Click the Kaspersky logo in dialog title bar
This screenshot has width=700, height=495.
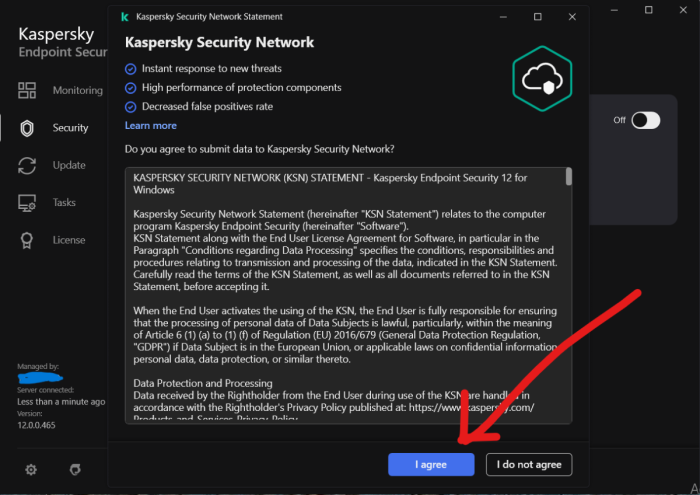pyautogui.click(x=124, y=17)
